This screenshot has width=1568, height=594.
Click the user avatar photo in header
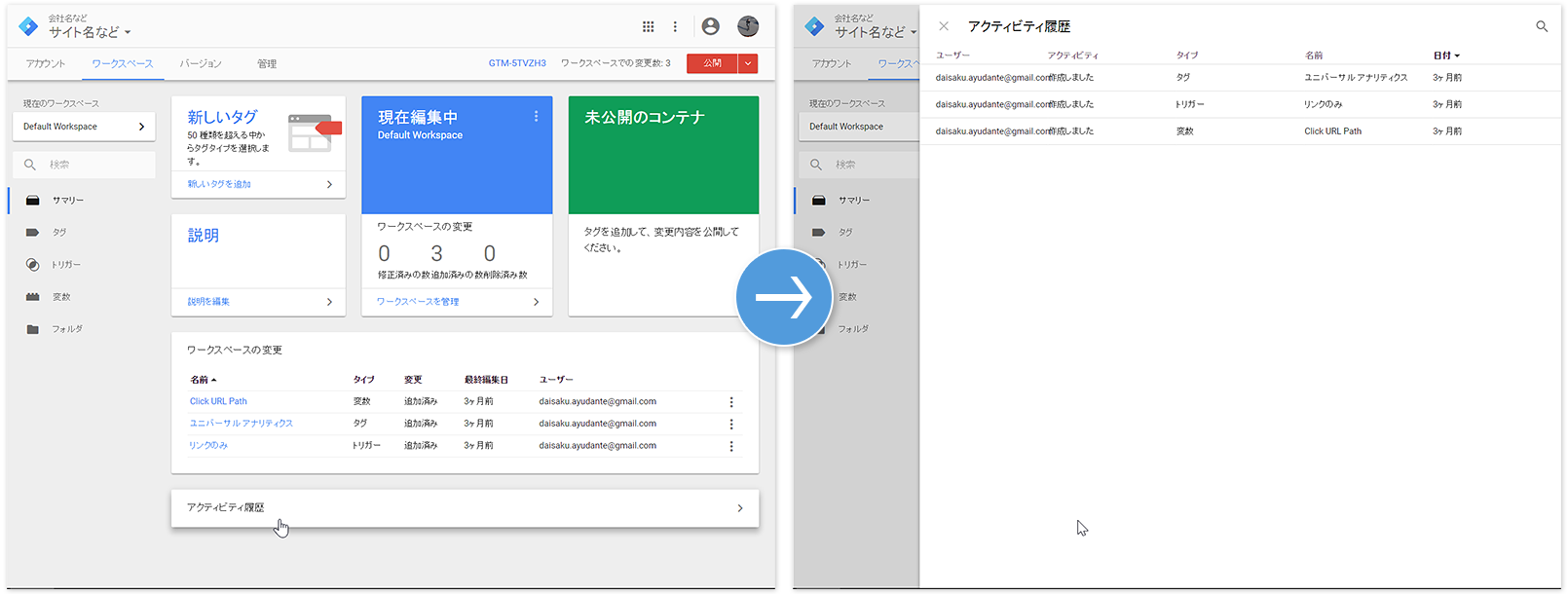coord(748,26)
